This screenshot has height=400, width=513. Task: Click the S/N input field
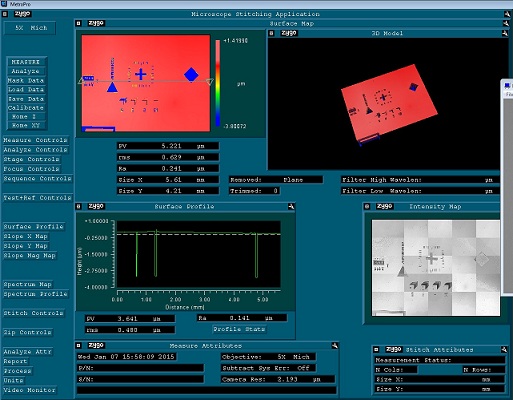140,380
